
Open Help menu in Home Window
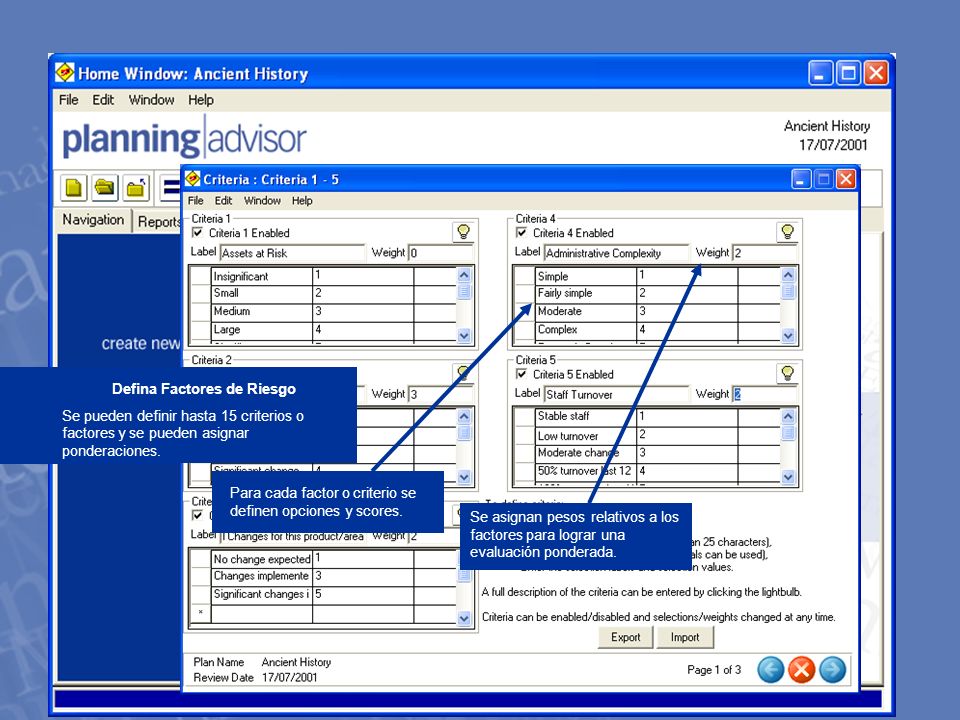pyautogui.click(x=201, y=100)
